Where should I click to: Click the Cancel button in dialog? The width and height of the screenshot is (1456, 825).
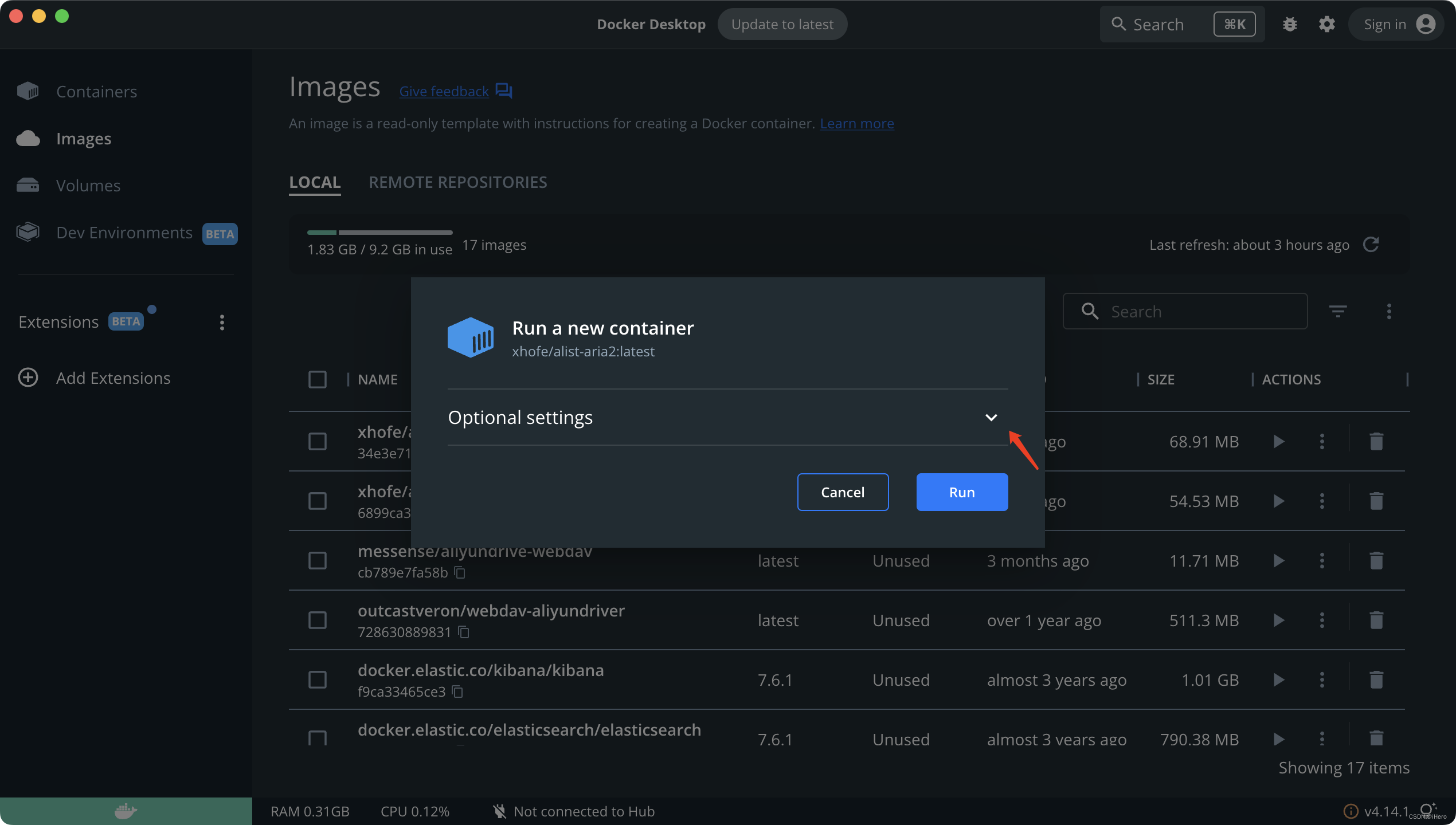pos(843,492)
